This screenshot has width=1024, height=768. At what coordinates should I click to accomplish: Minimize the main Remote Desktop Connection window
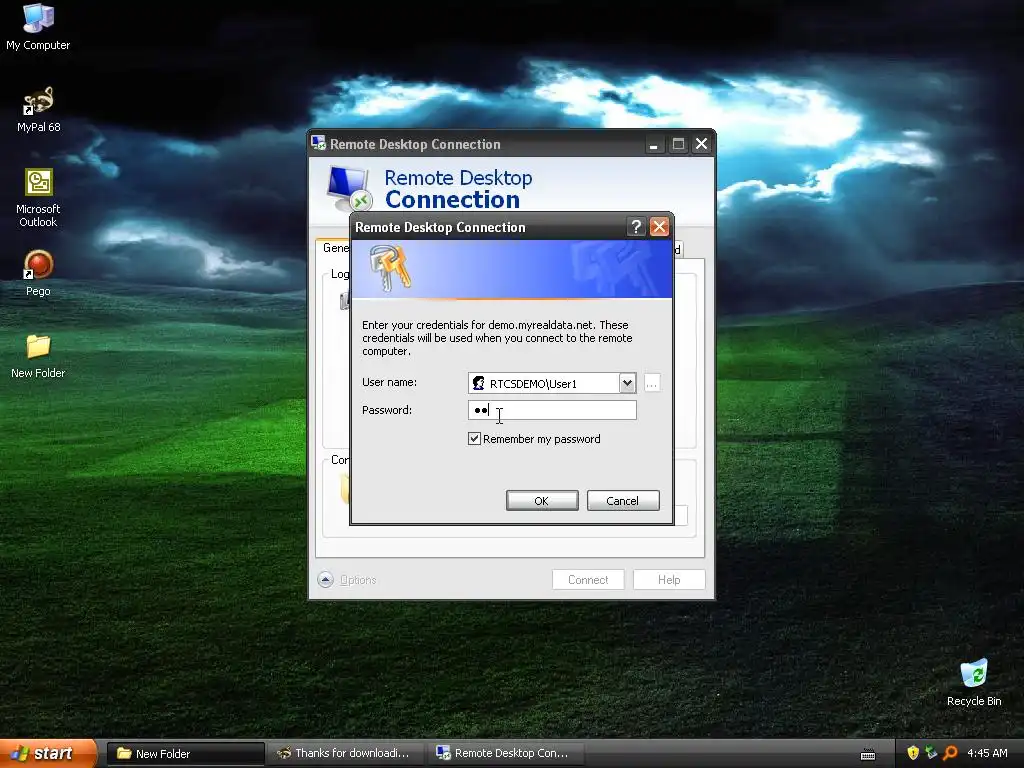(653, 144)
